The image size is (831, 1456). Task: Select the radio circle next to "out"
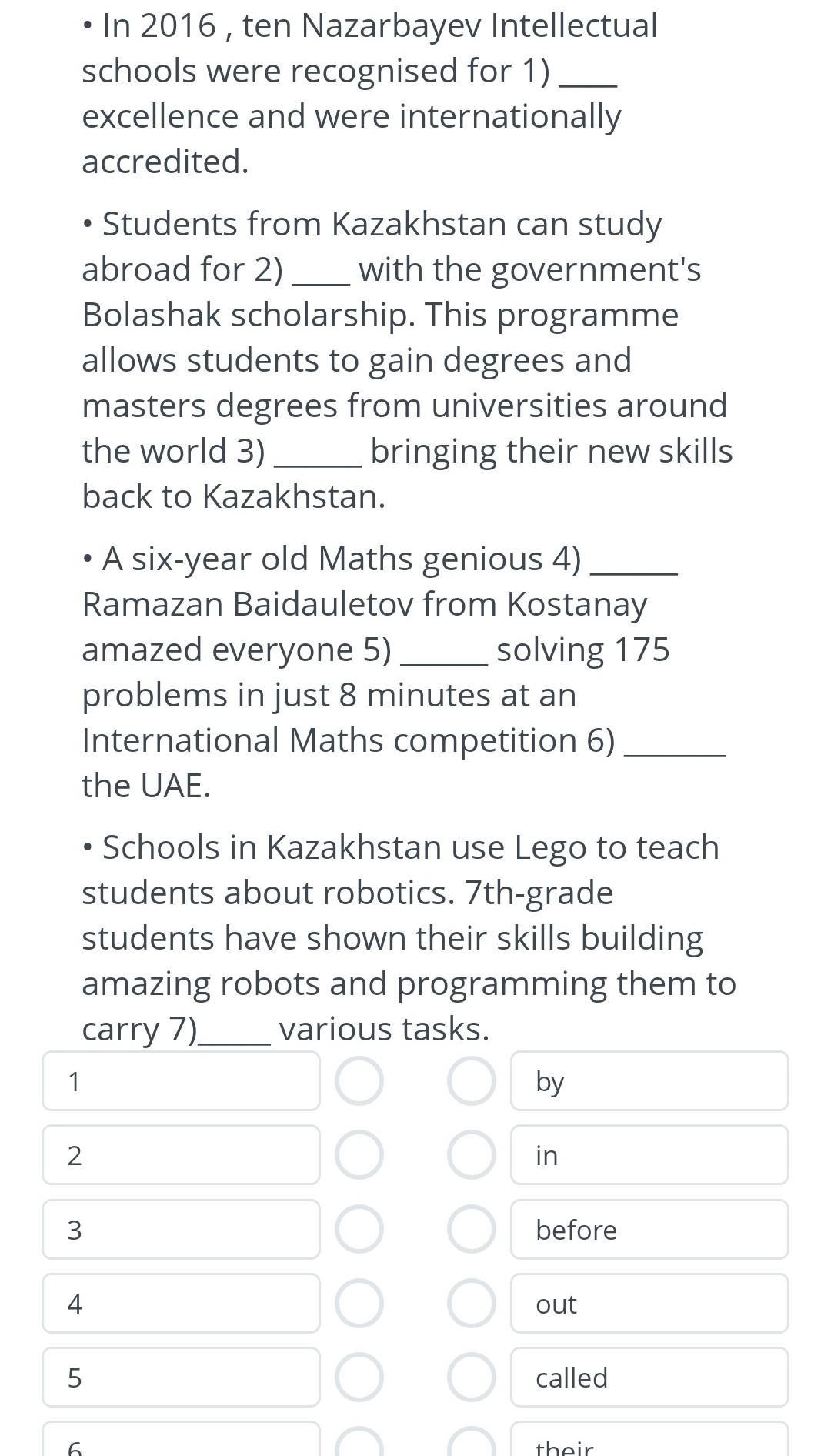(472, 1304)
